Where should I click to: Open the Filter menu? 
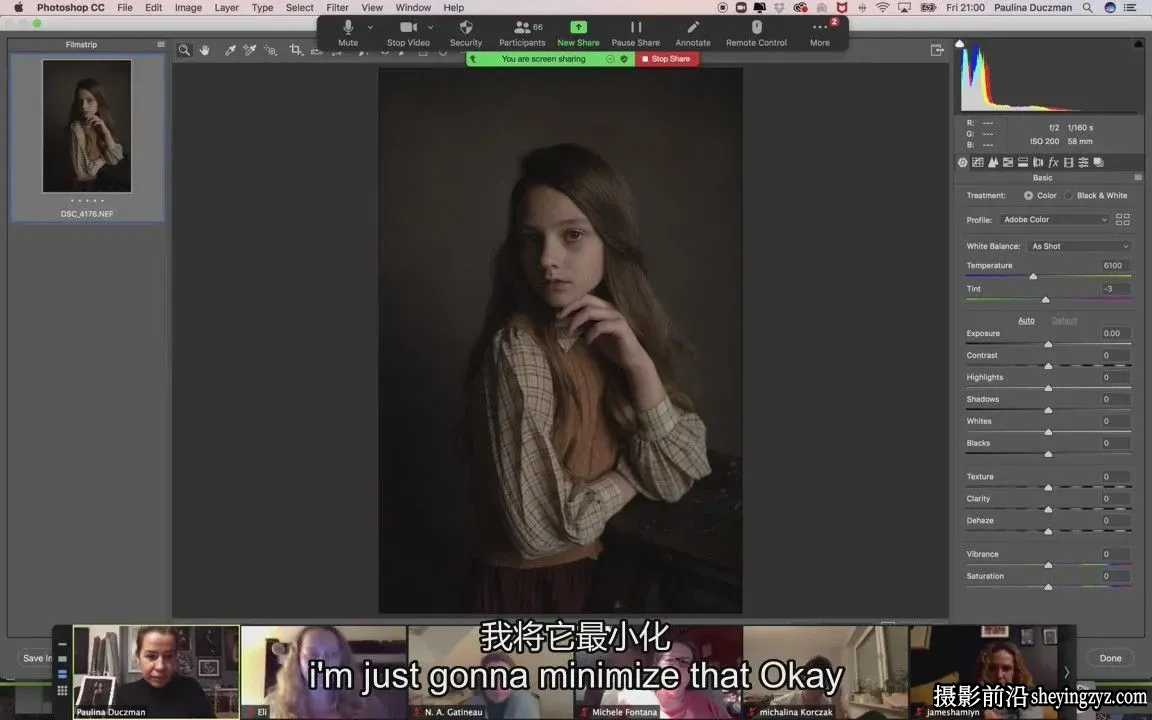pyautogui.click(x=337, y=7)
